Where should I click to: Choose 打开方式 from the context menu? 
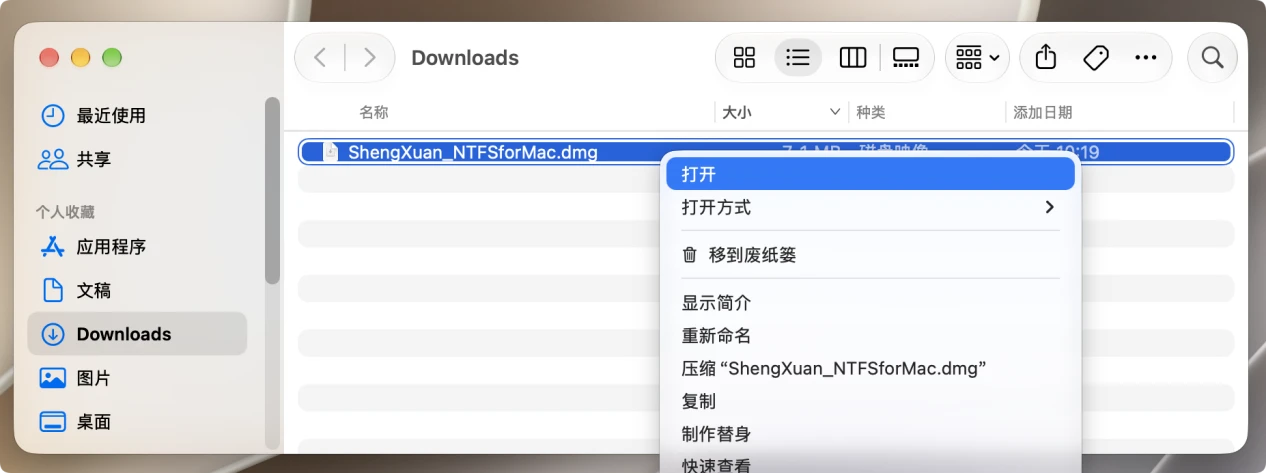click(x=869, y=207)
